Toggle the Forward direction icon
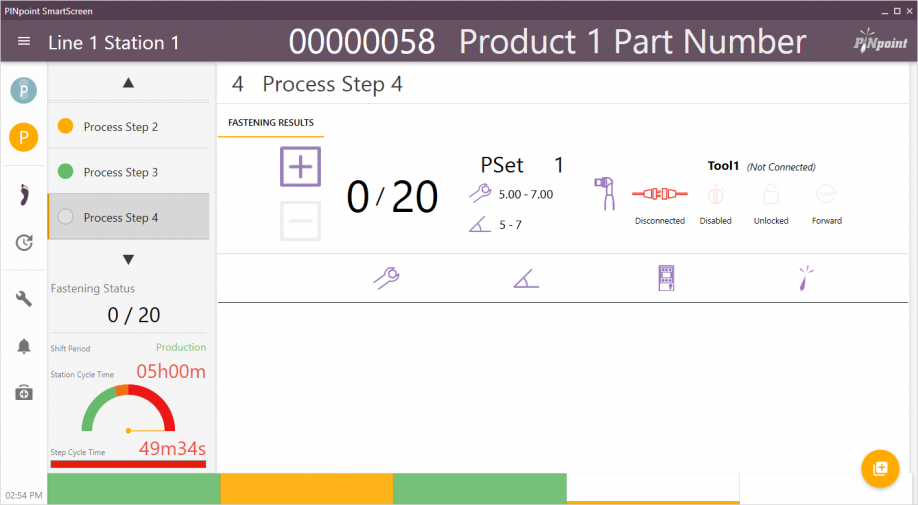Image resolution: width=918 pixels, height=505 pixels. tap(827, 194)
